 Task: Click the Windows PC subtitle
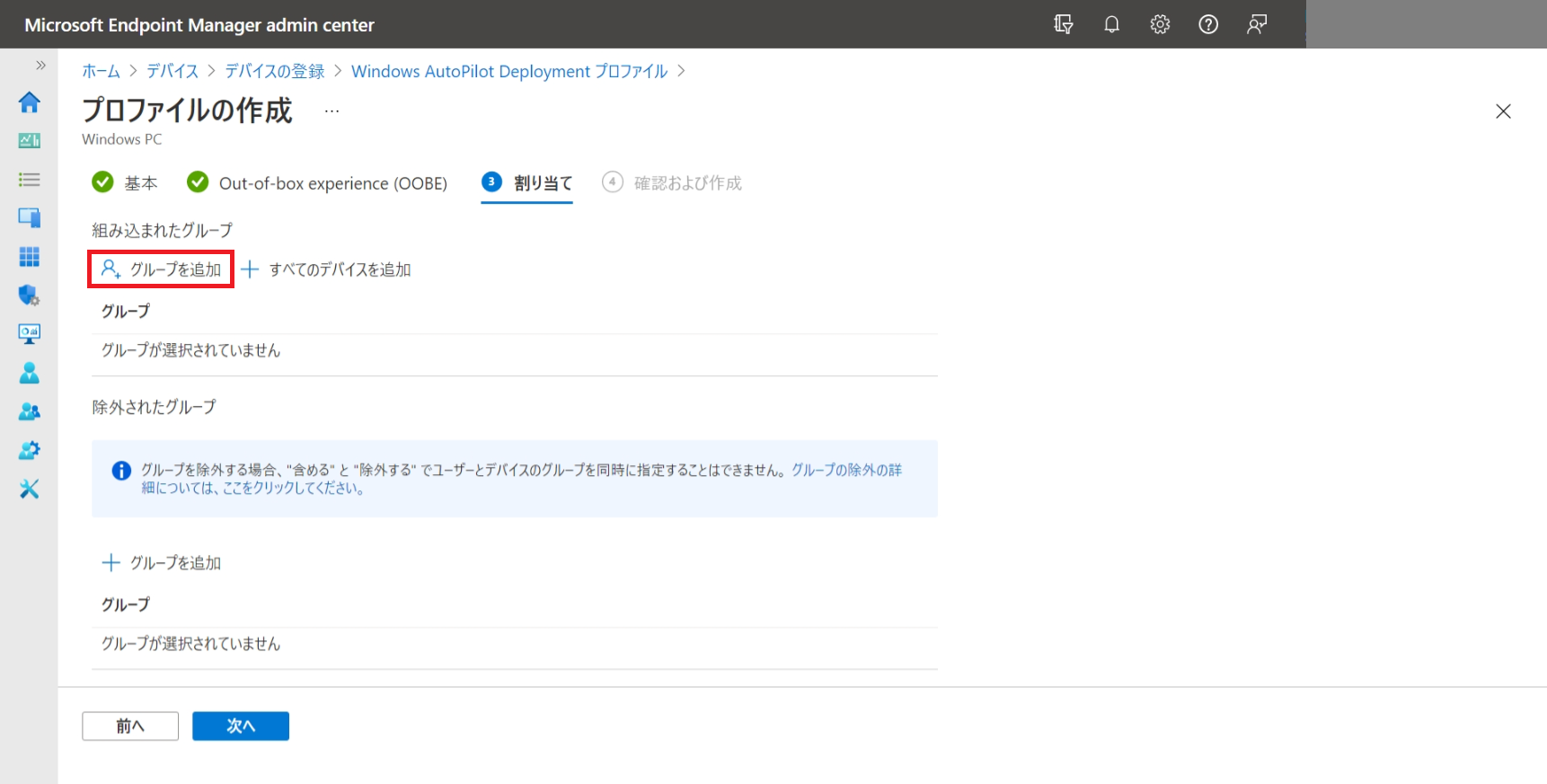[x=122, y=139]
